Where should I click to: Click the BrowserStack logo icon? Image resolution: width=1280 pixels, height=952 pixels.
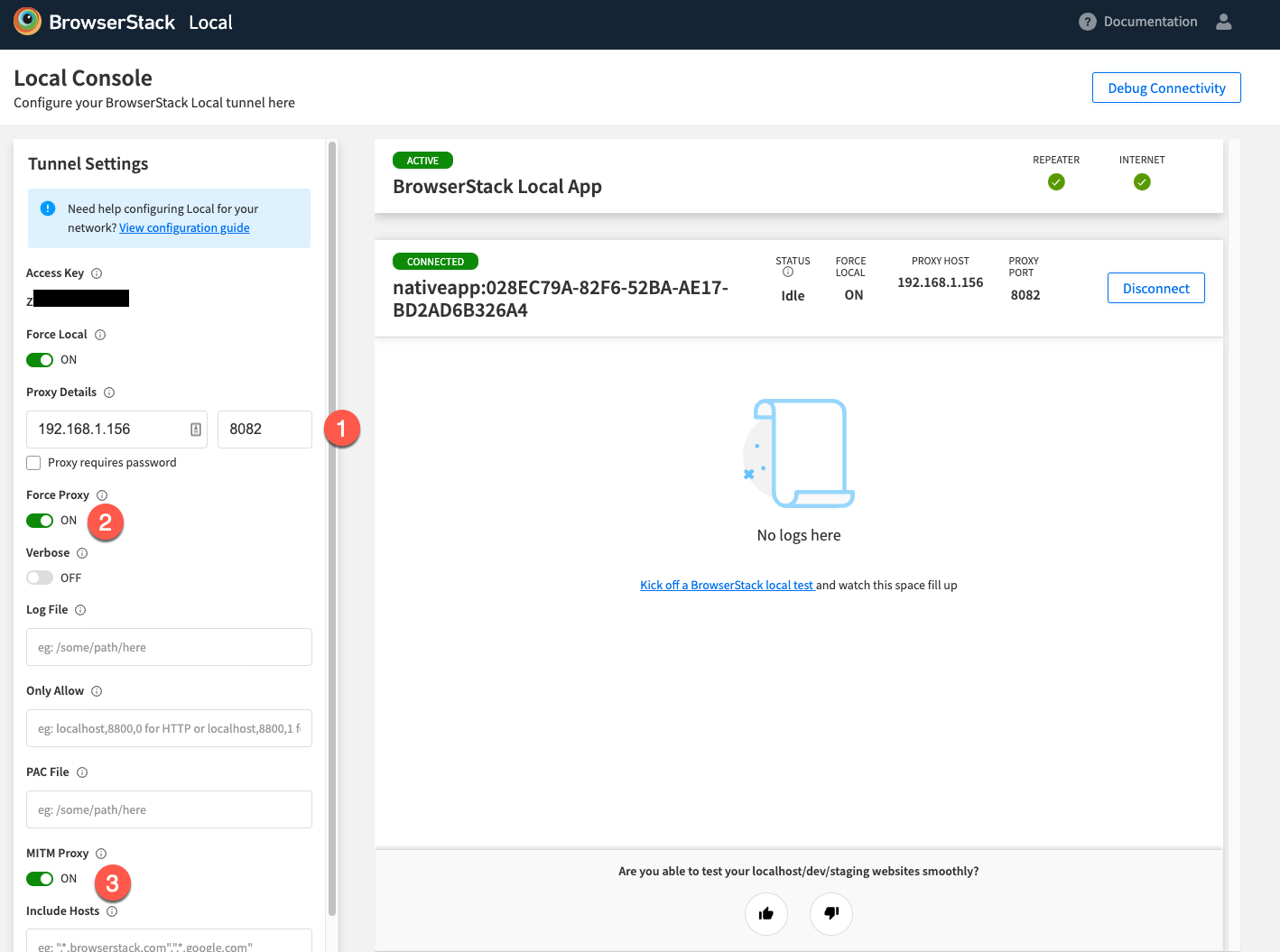tap(26, 21)
